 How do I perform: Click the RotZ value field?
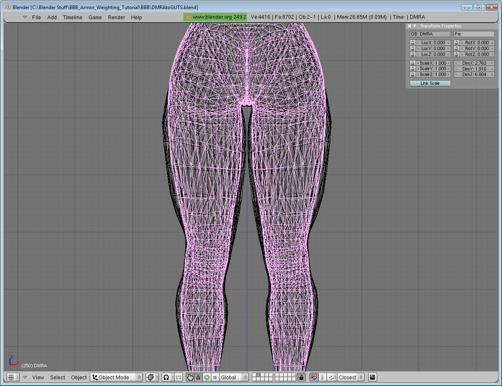477,54
